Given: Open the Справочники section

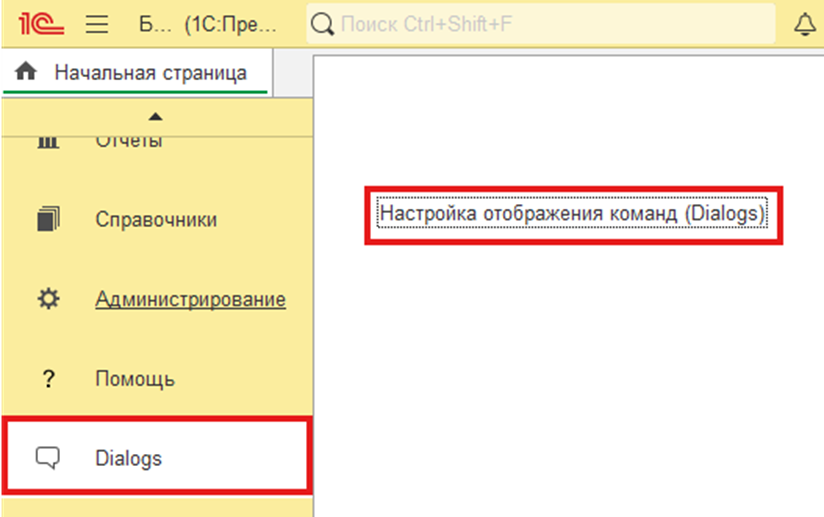Looking at the screenshot, I should pos(156,219).
